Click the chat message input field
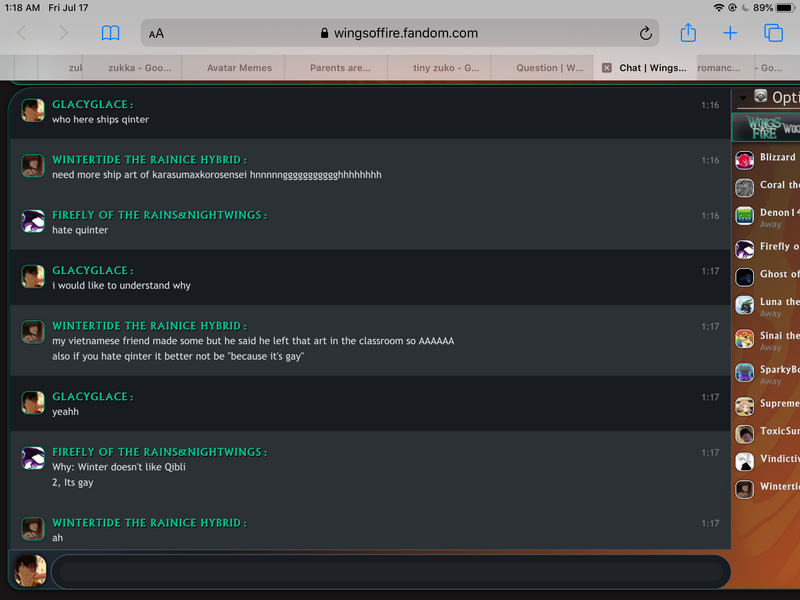 click(x=388, y=573)
